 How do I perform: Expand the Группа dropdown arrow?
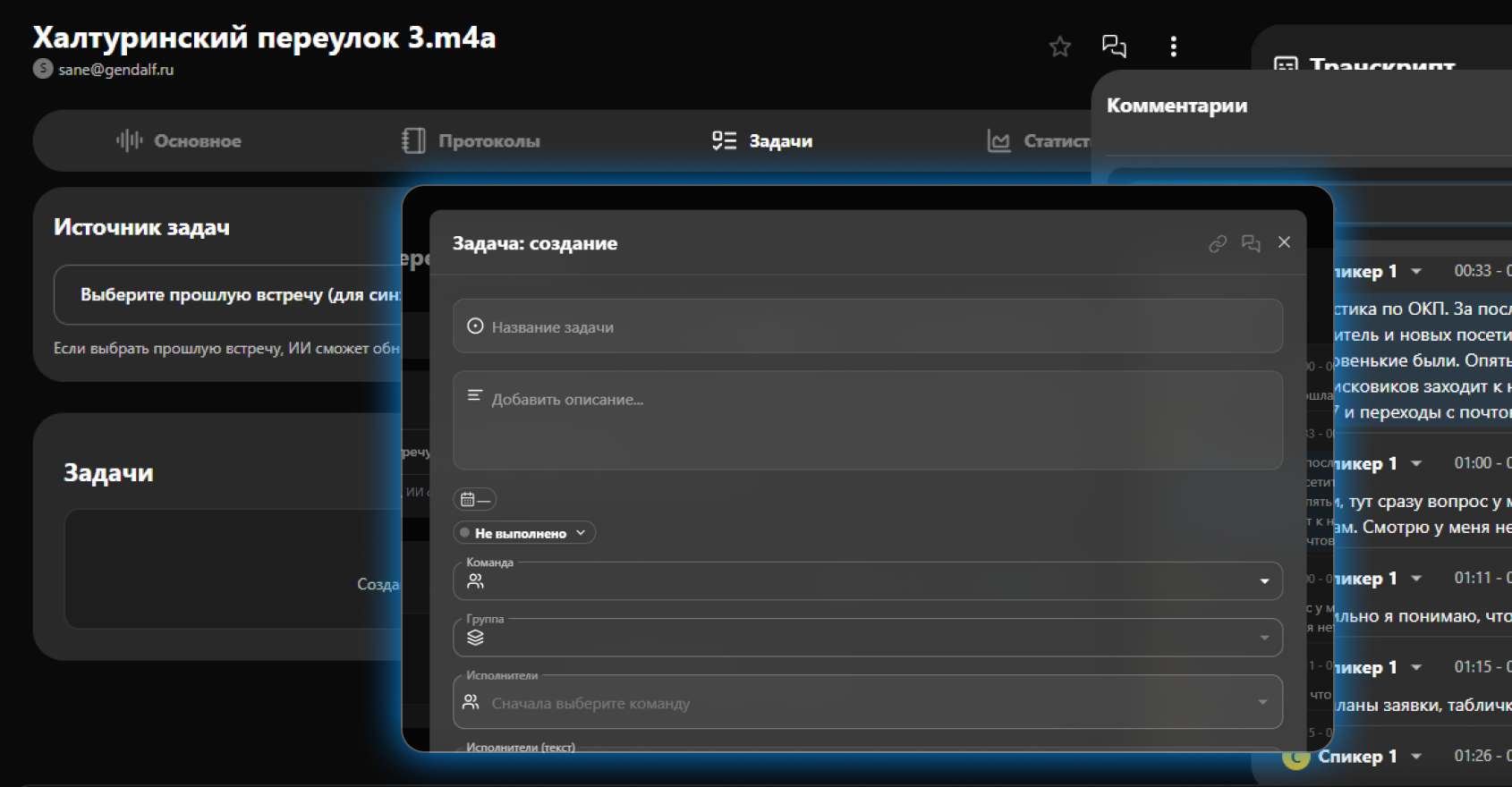click(1264, 638)
